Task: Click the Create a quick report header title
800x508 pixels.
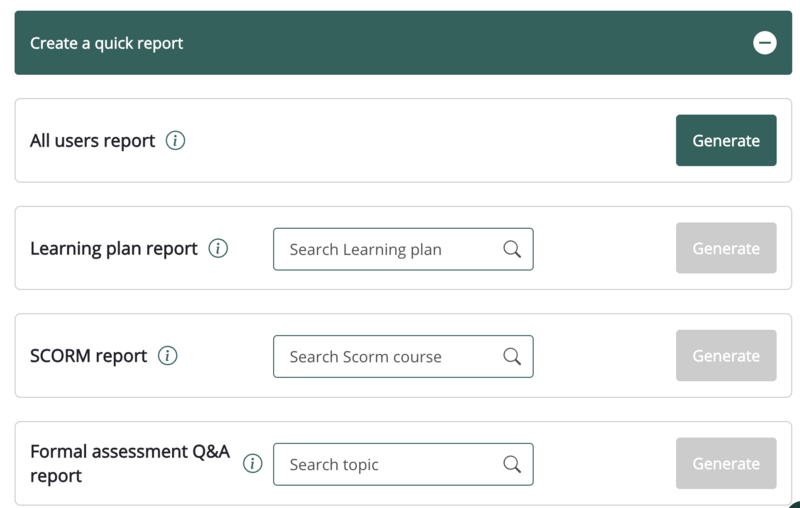Action: click(x=107, y=43)
